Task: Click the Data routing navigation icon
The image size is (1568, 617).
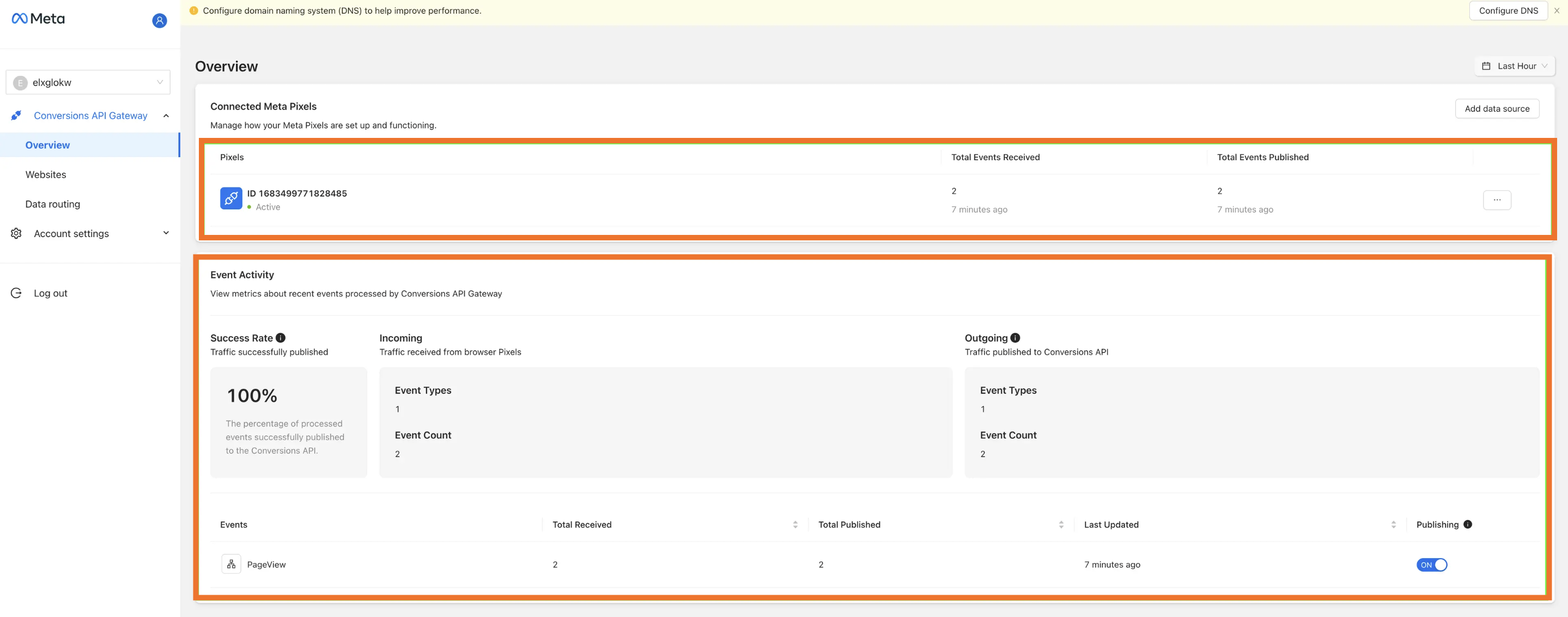Action: pos(52,203)
